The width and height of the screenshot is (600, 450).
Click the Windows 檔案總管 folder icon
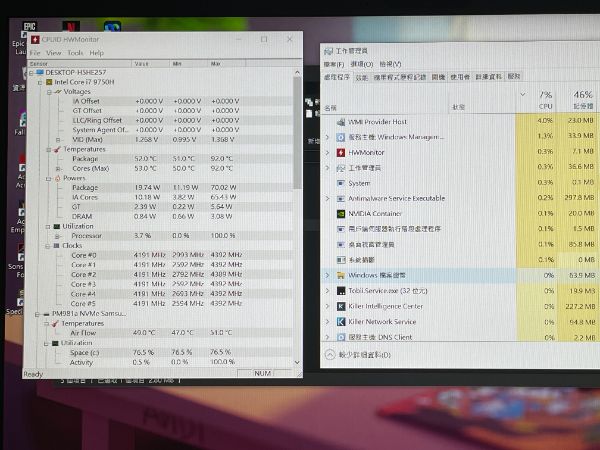[341, 275]
